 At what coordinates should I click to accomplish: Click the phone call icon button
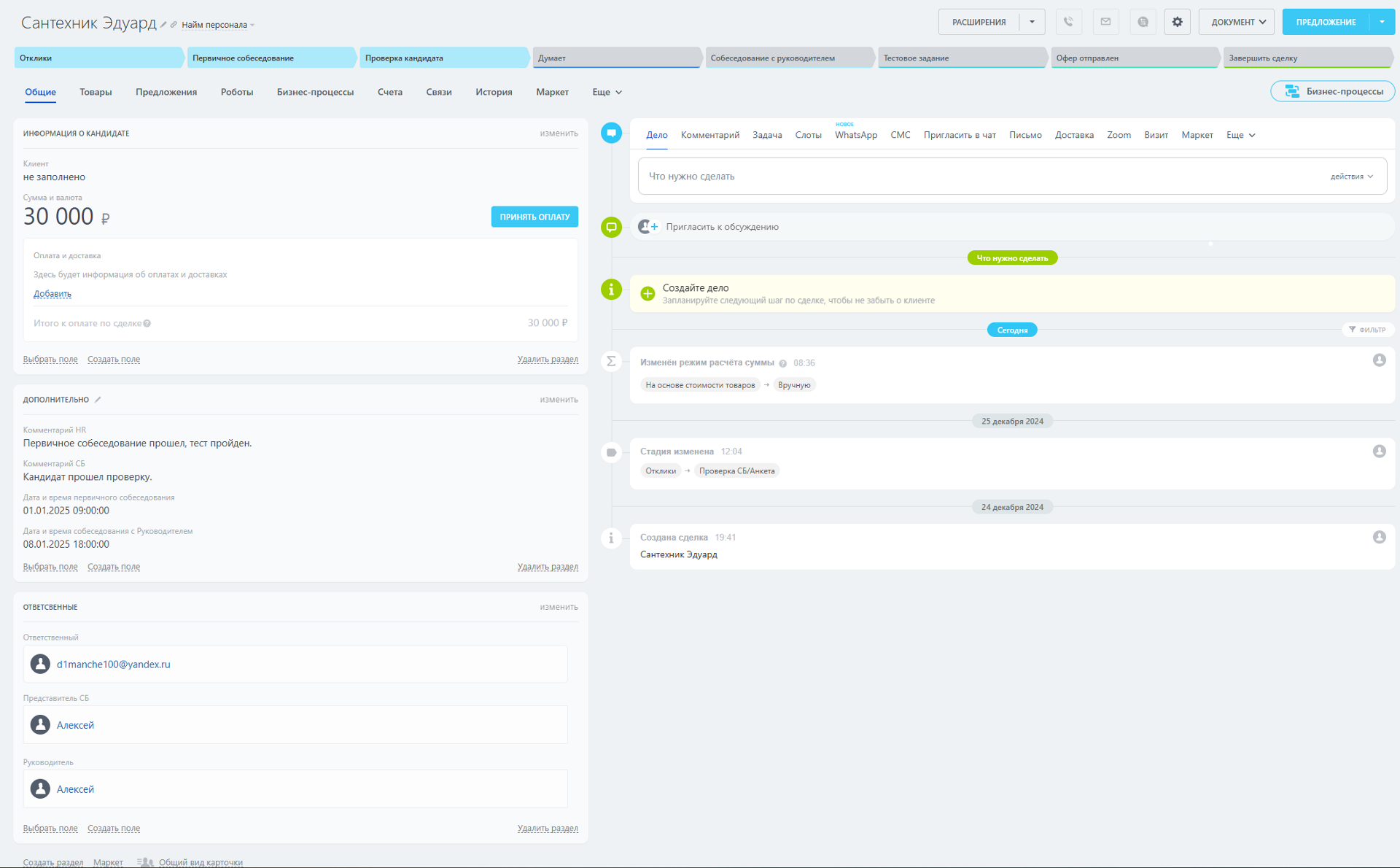pyautogui.click(x=1068, y=22)
